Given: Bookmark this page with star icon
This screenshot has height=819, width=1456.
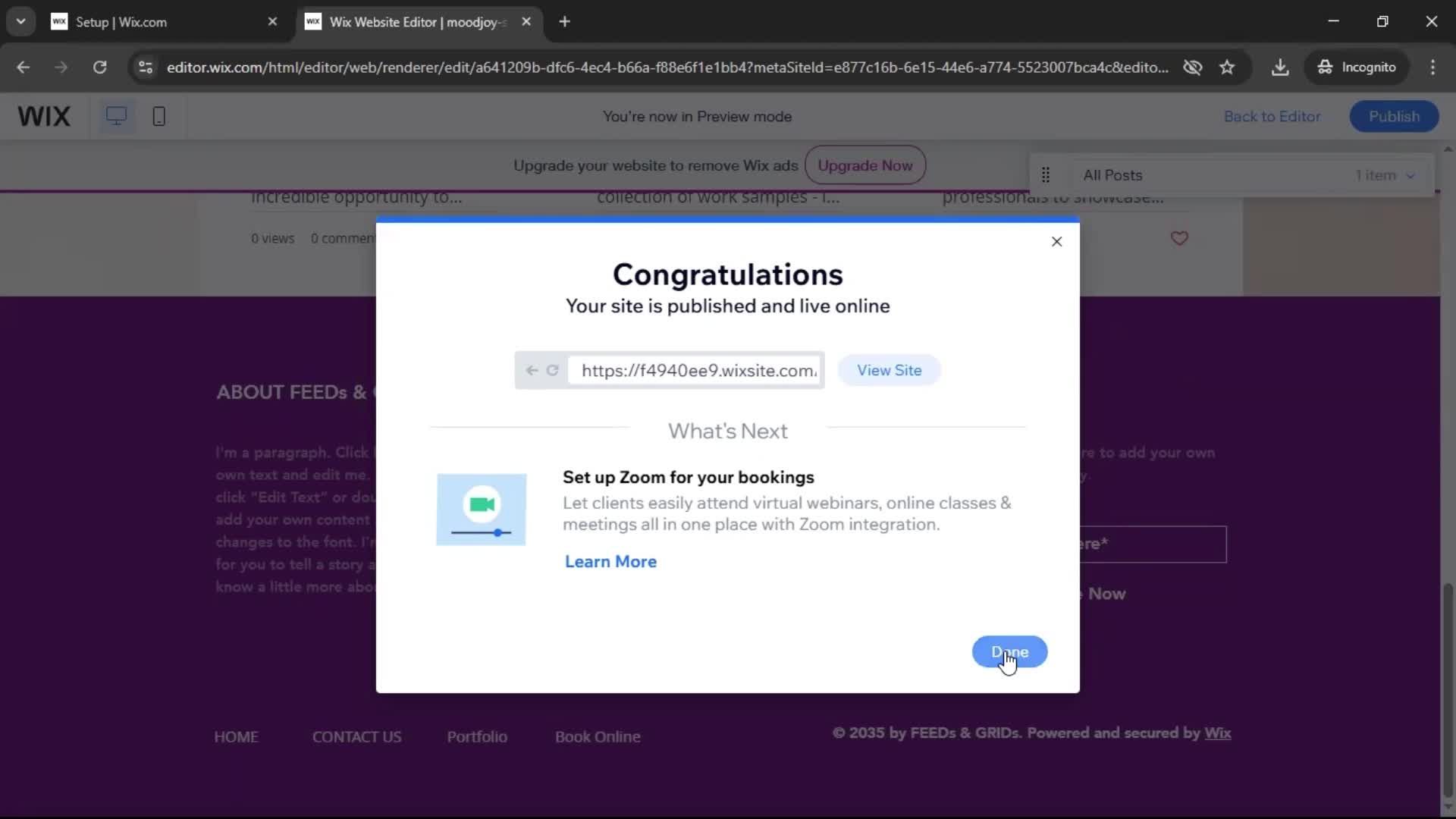Looking at the screenshot, I should coord(1227,67).
